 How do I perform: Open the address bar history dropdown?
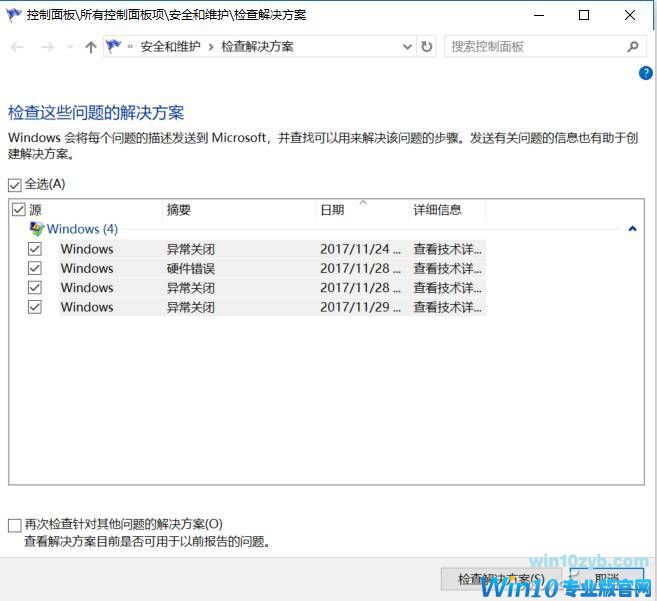point(407,47)
